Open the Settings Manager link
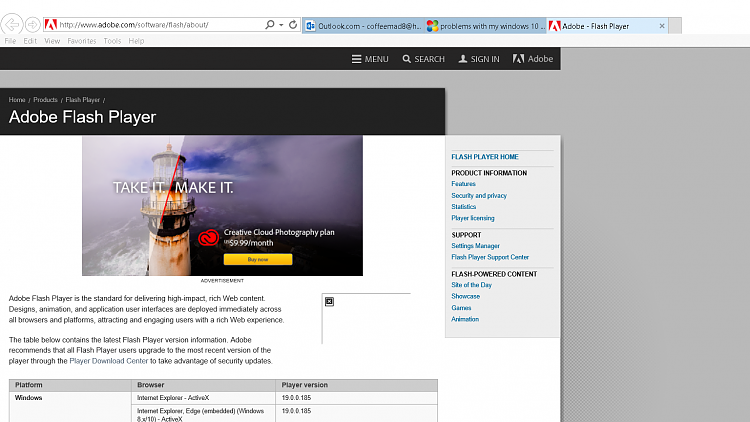 475,246
